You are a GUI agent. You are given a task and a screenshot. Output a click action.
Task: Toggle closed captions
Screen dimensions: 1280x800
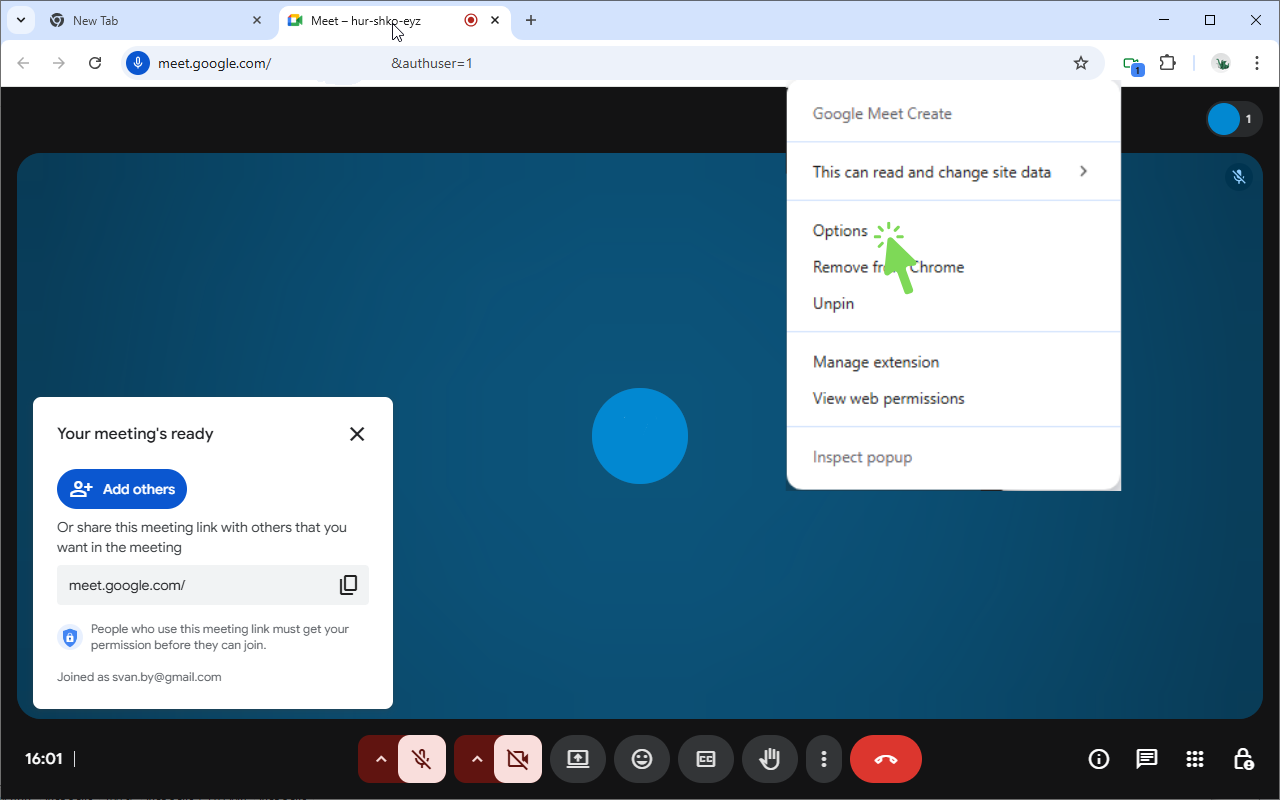coord(706,759)
